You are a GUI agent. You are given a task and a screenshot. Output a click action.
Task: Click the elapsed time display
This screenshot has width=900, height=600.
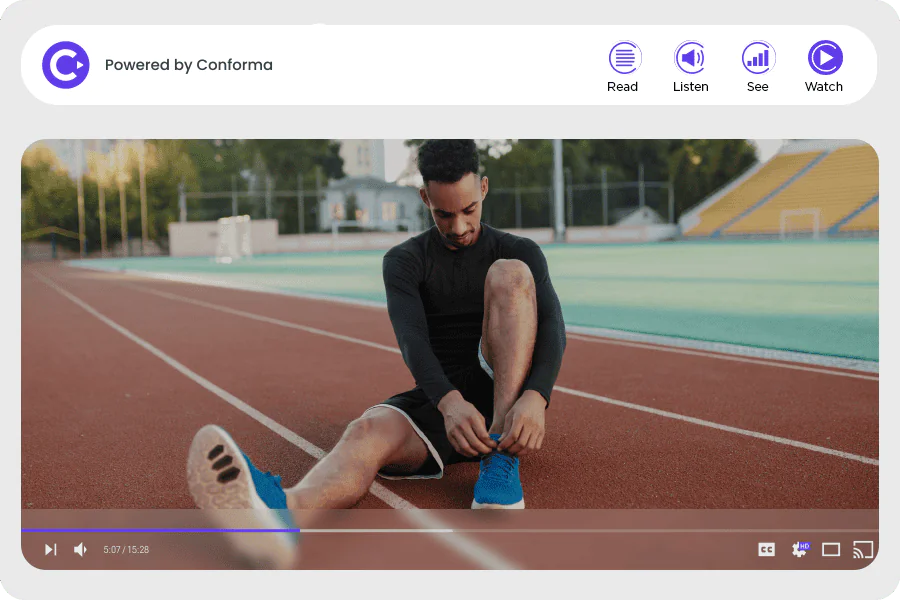tap(125, 549)
